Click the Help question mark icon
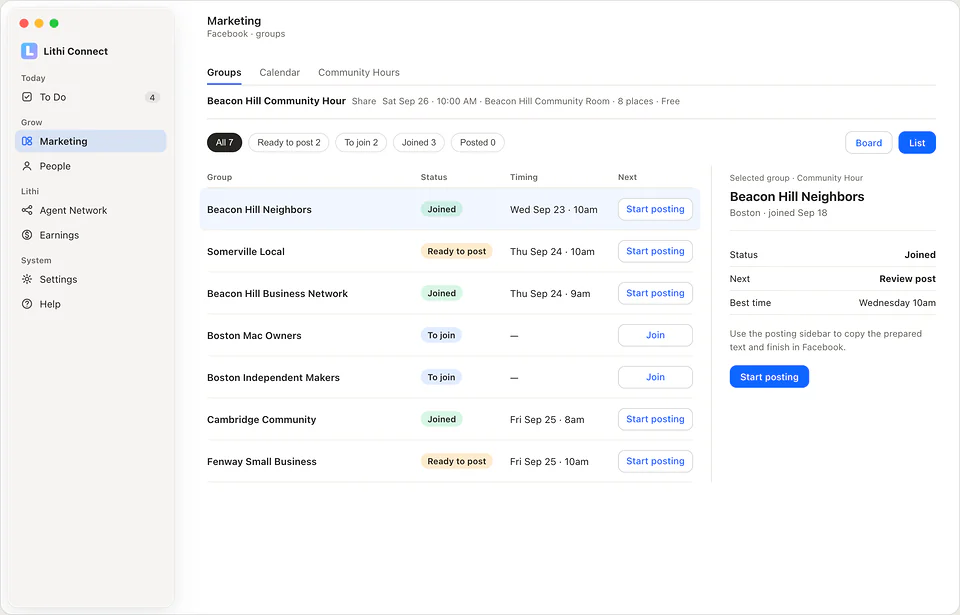This screenshot has height=615, width=960. coord(27,304)
